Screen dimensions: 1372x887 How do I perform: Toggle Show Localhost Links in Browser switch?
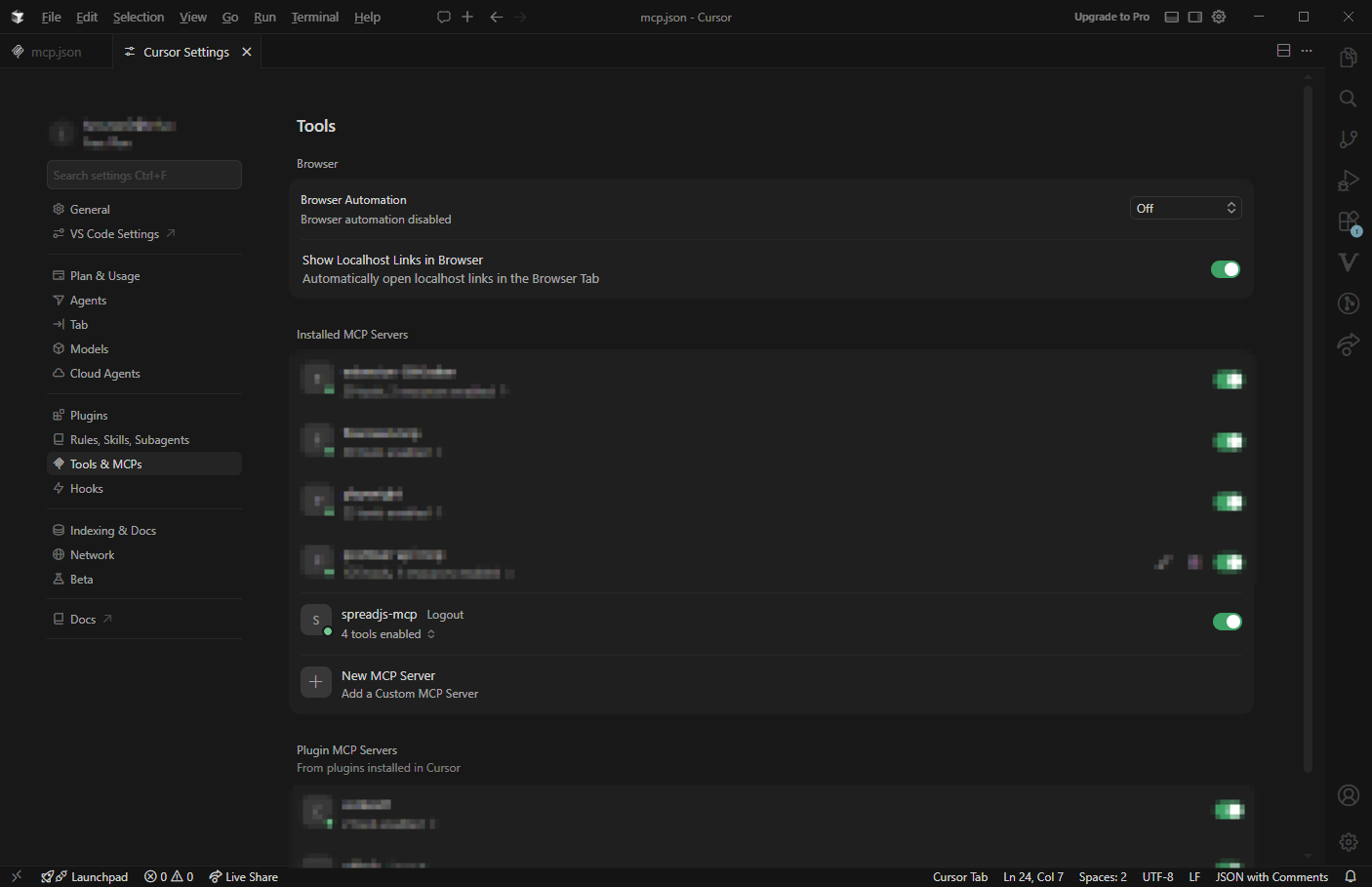[1226, 269]
